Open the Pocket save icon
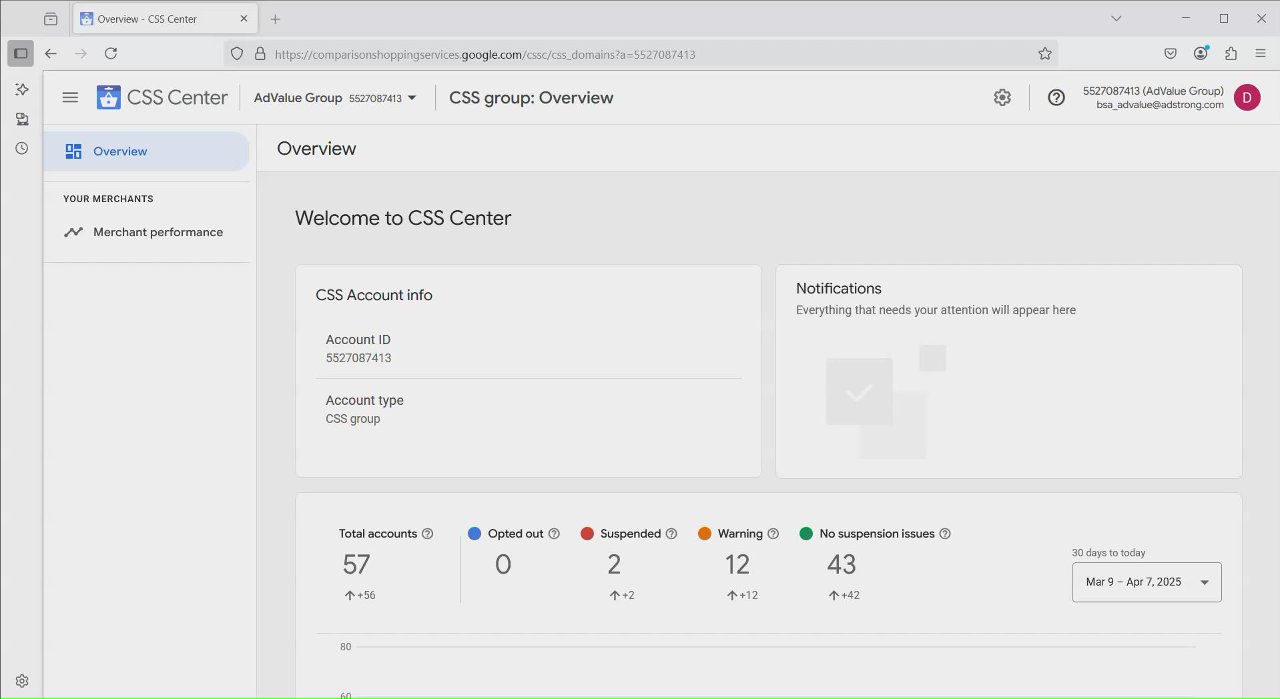 pos(1170,54)
